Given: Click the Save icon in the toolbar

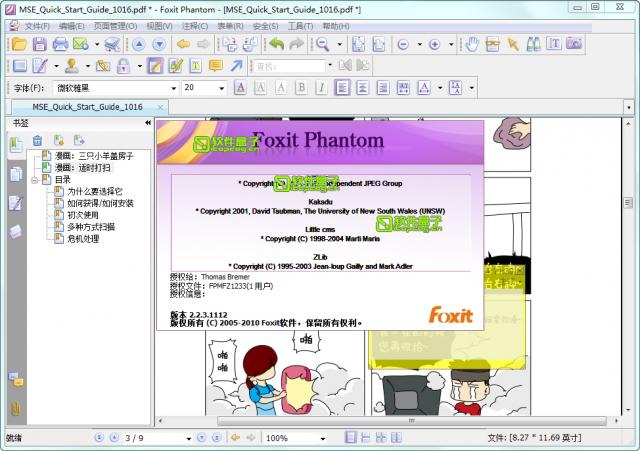Looking at the screenshot, I should coord(39,44).
